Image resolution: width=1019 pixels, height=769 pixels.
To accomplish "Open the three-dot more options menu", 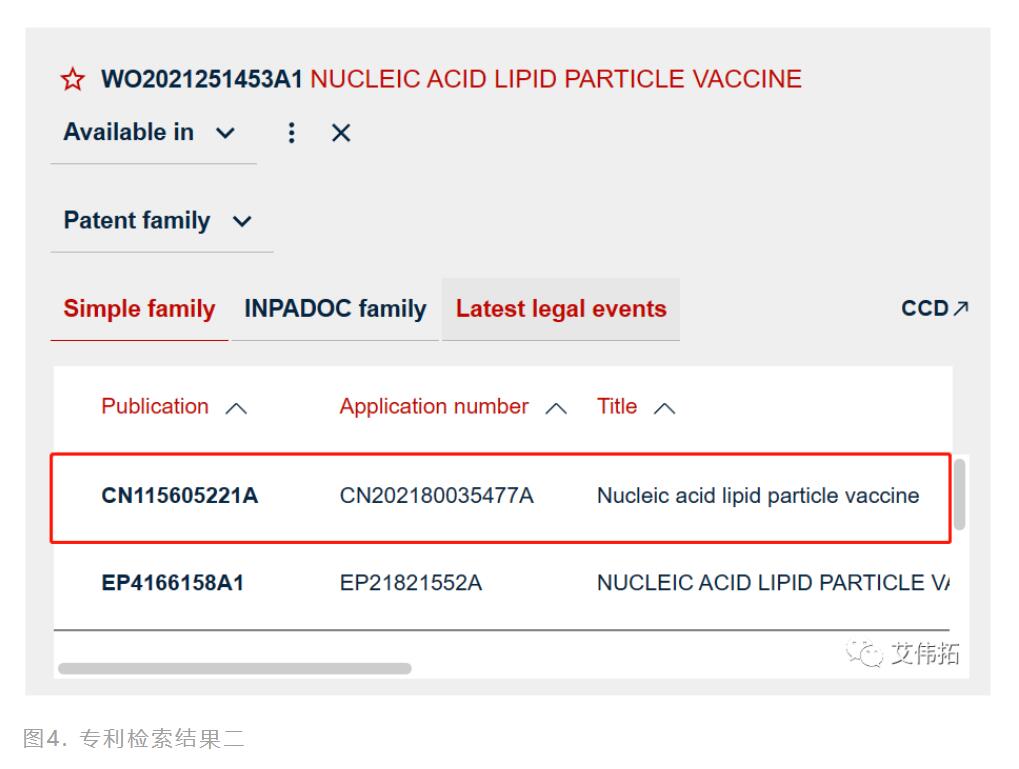I will pyautogui.click(x=292, y=133).
